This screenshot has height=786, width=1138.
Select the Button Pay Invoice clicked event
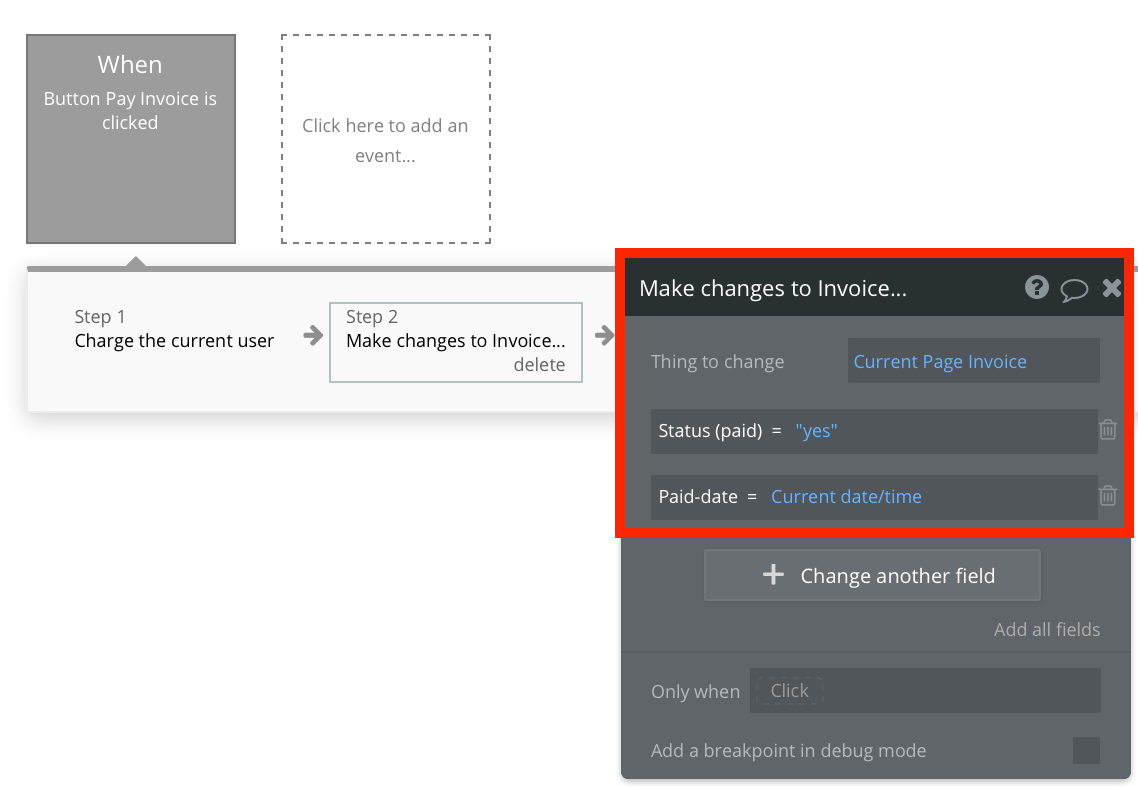tap(130, 139)
